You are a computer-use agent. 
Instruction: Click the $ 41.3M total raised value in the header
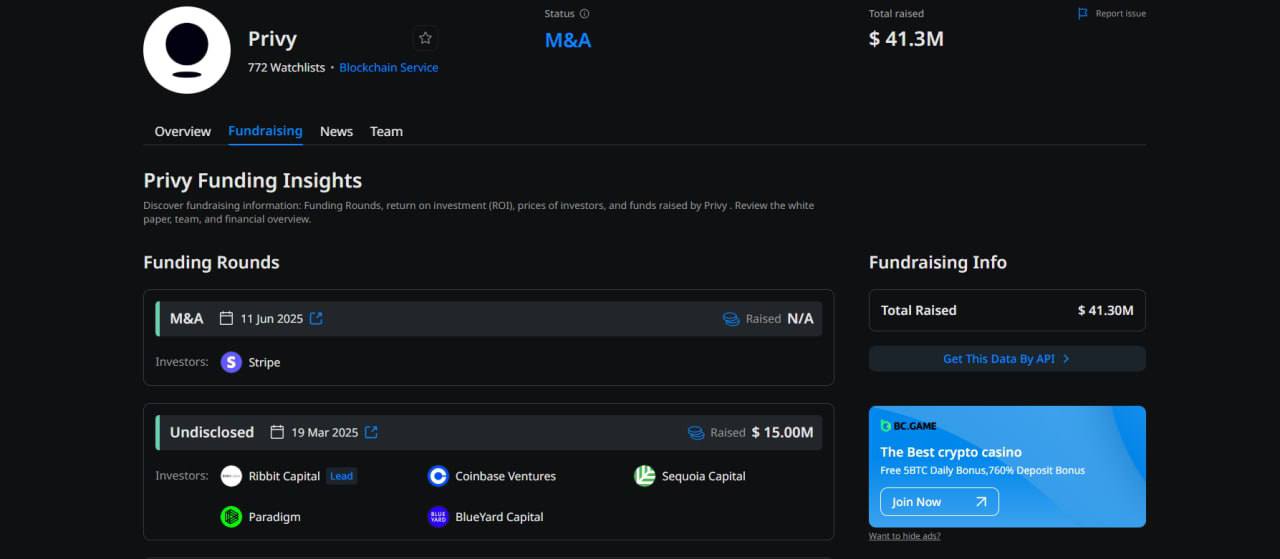[906, 39]
